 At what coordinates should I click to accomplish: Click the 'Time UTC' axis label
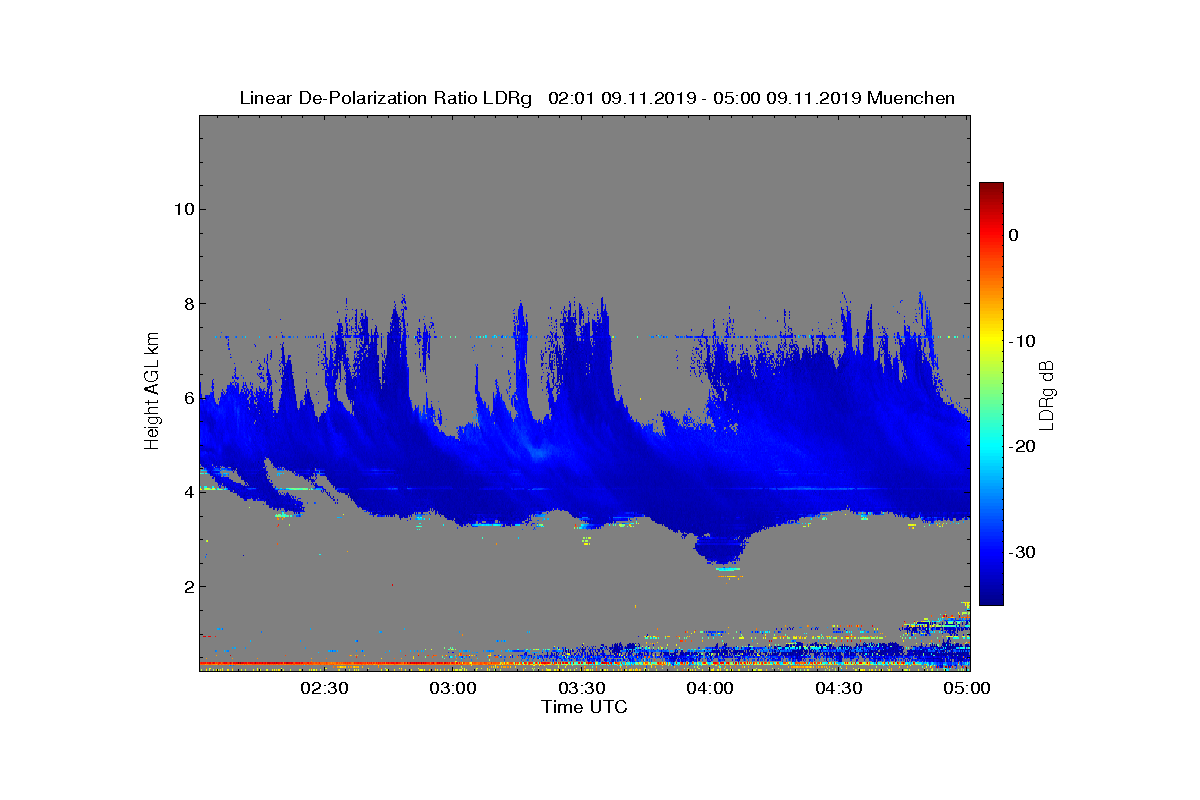584,707
